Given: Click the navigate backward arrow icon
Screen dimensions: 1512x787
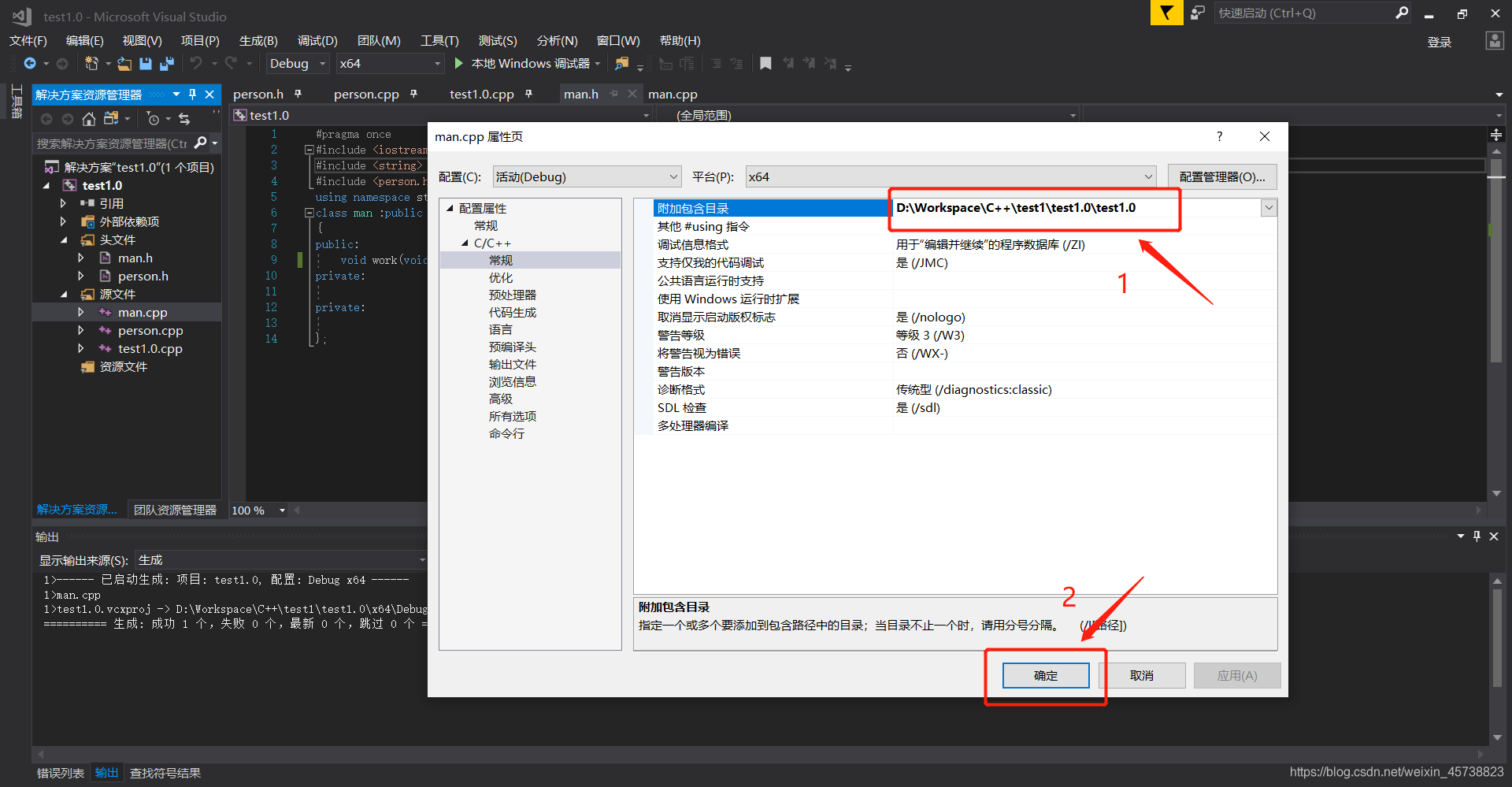Looking at the screenshot, I should pyautogui.click(x=30, y=64).
